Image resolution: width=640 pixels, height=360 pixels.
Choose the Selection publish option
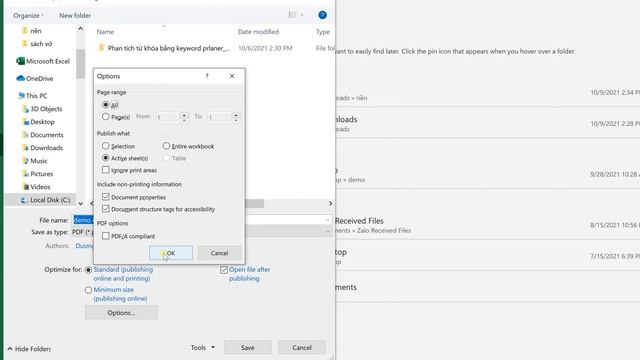click(105, 146)
